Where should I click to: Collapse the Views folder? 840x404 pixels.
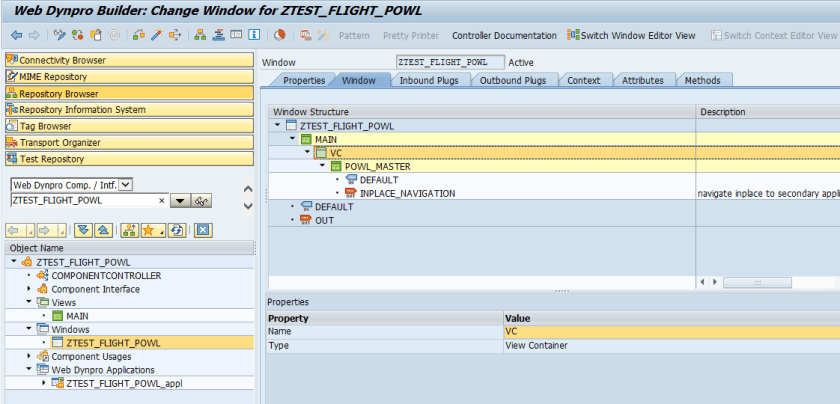[x=28, y=302]
